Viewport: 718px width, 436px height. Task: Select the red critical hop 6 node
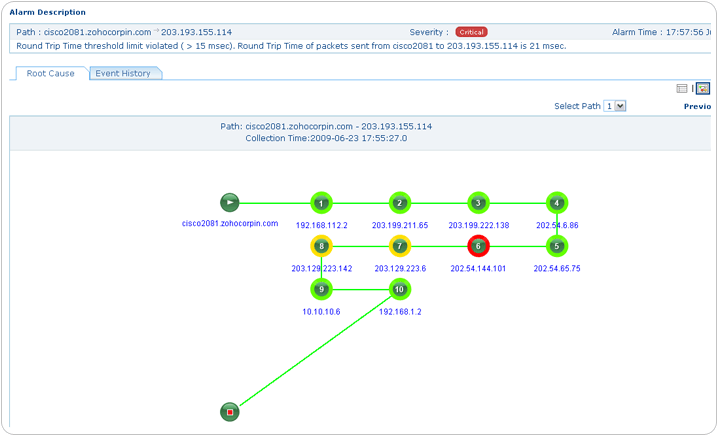point(478,246)
